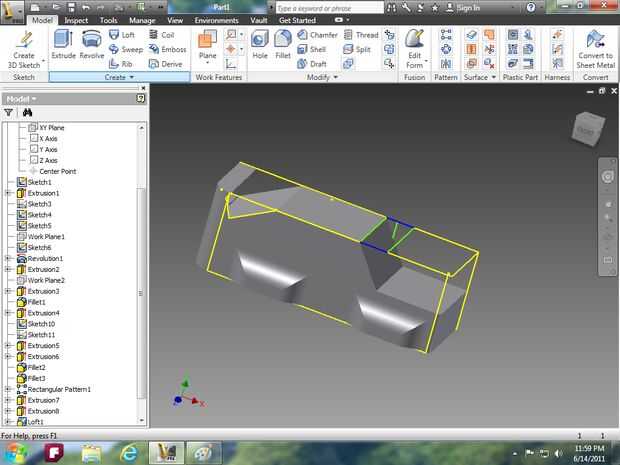Viewport: 620px width, 465px height.
Task: Expand the Plane tool dropdown arrow
Action: pyautogui.click(x=208, y=62)
